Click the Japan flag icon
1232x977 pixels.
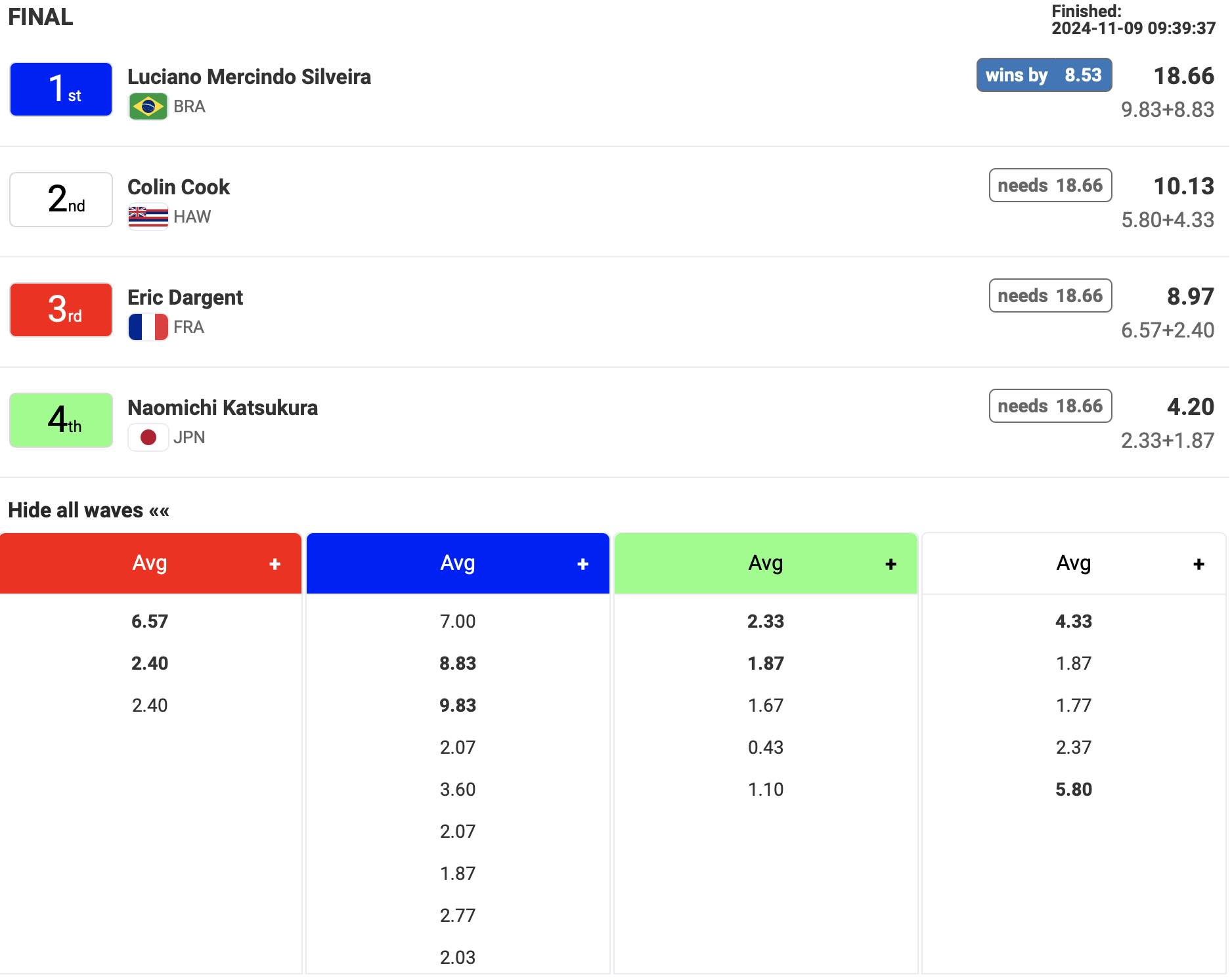[x=148, y=437]
